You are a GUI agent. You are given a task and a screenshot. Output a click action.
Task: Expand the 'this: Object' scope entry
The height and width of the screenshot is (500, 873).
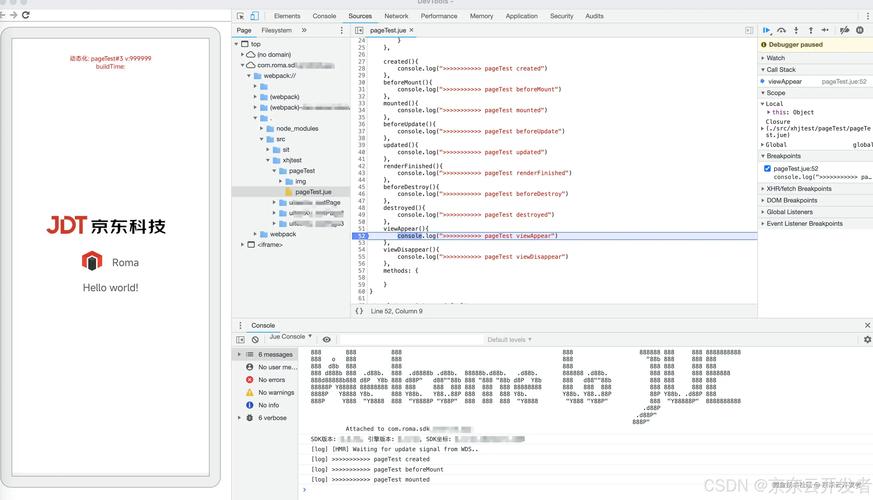769,112
